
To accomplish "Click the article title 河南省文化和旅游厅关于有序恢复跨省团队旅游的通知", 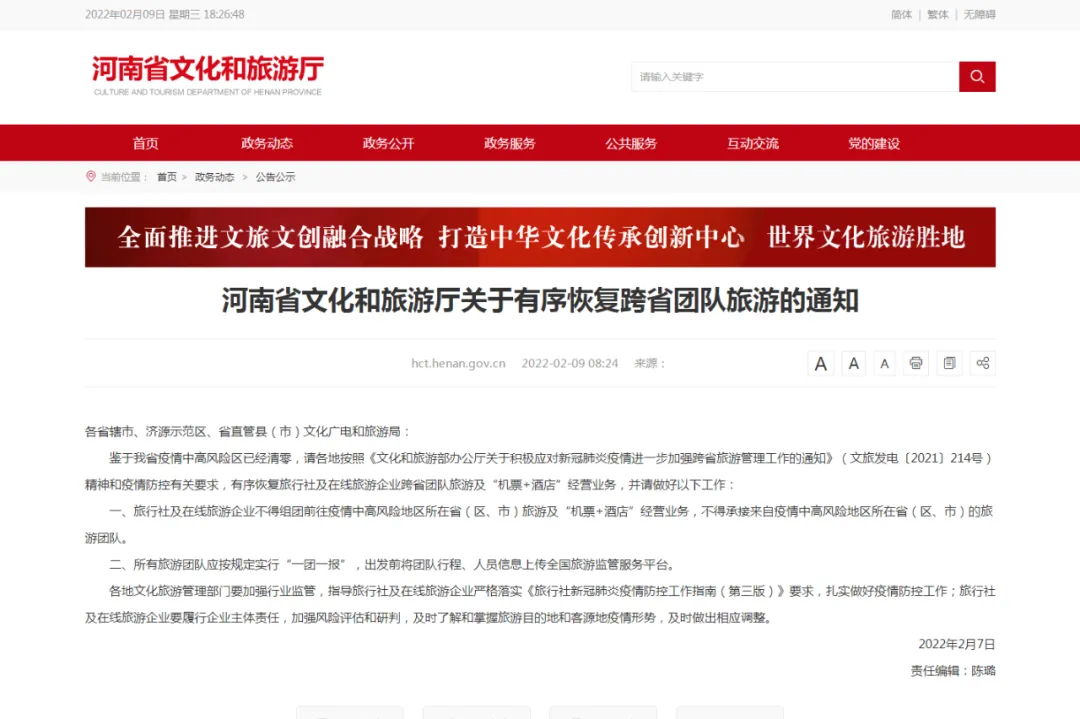I will click(540, 301).
